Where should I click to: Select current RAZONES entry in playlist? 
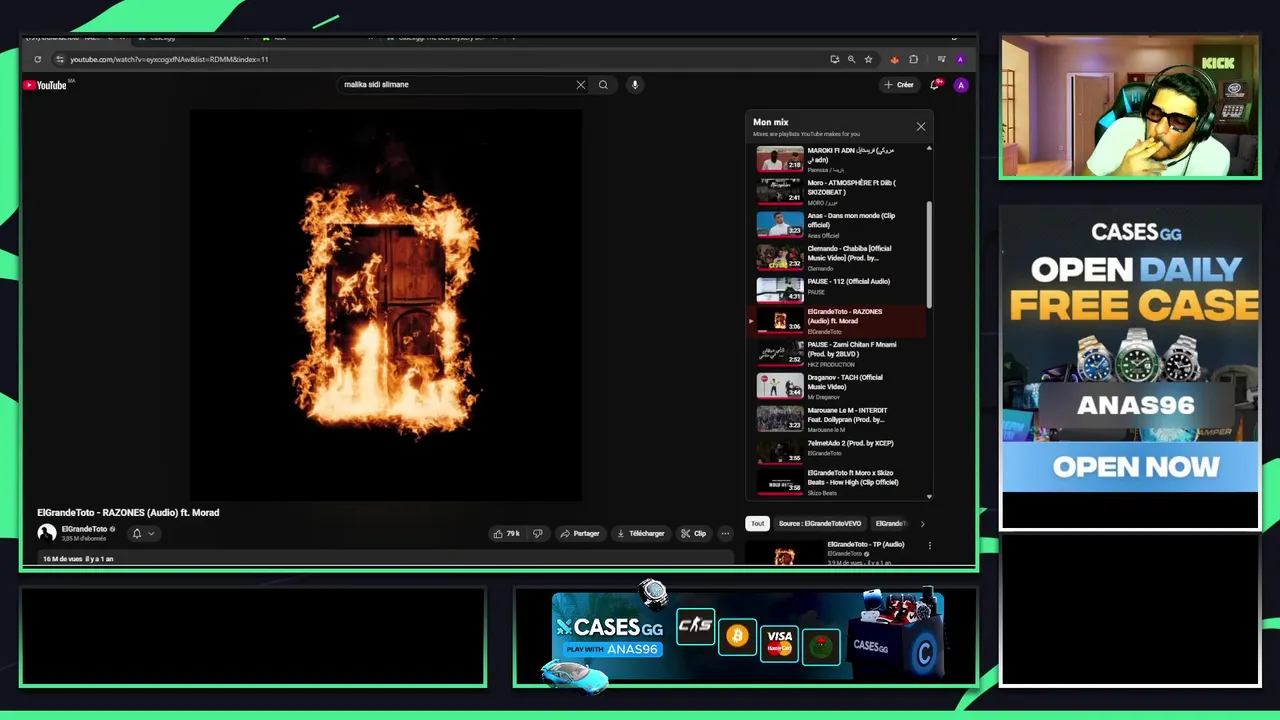tap(838, 321)
